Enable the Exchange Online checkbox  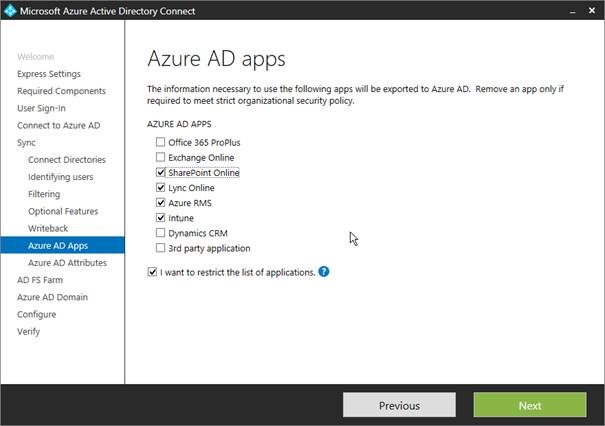pyautogui.click(x=160, y=157)
